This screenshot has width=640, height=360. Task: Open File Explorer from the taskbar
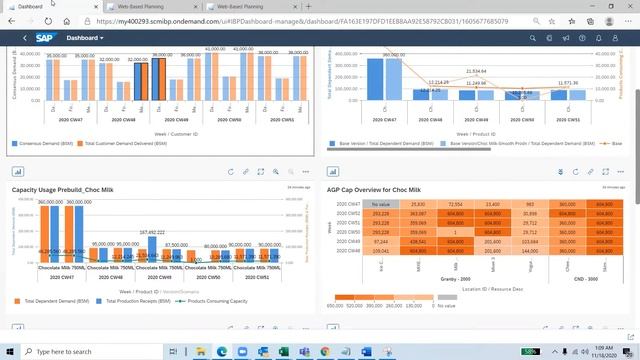point(201,351)
